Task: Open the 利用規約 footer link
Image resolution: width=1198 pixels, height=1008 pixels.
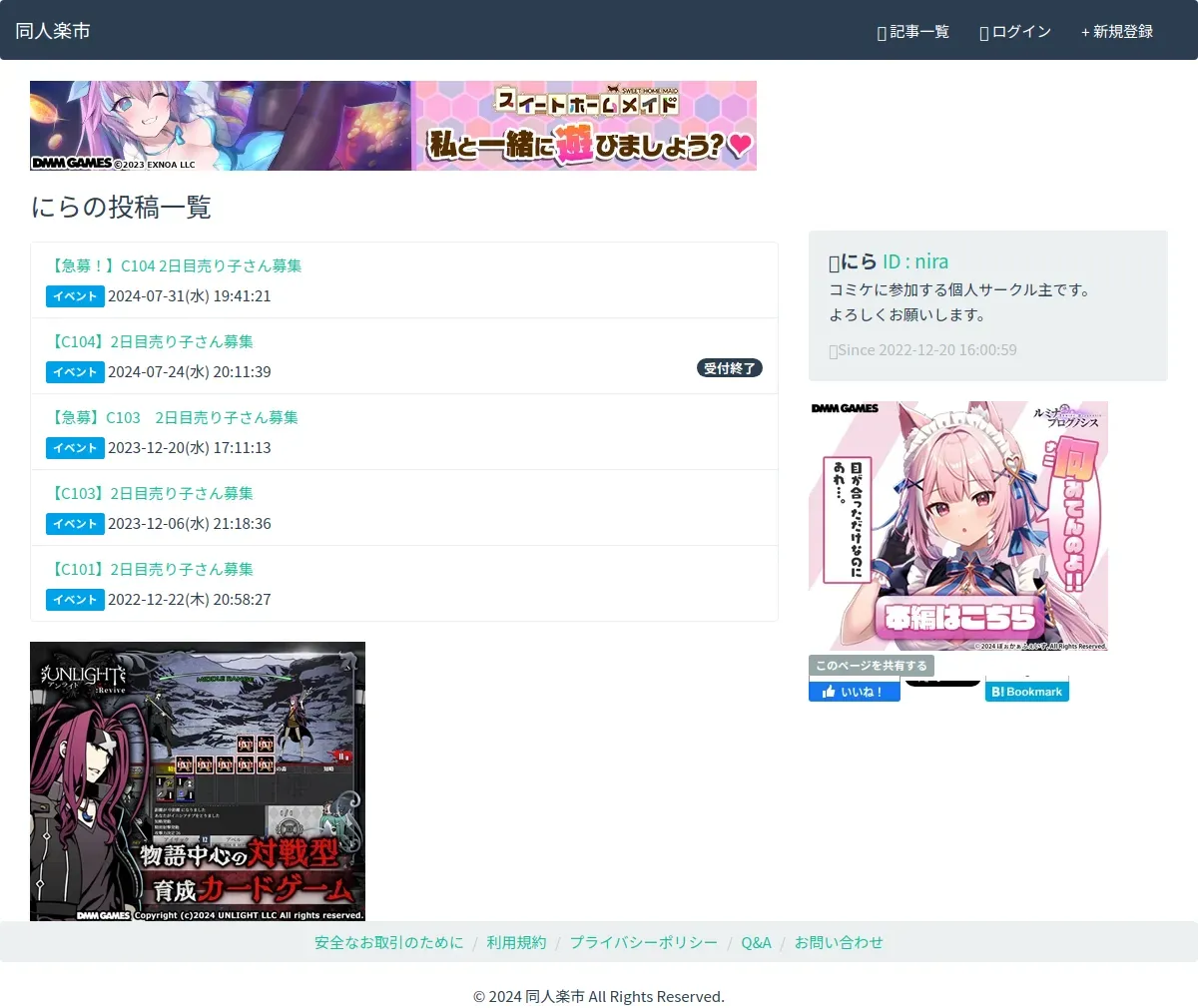Action: [x=516, y=942]
